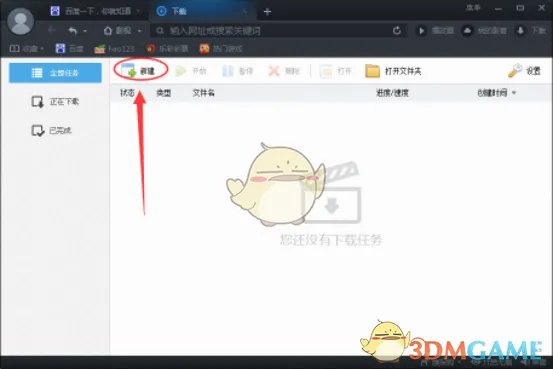Maximize the browser window
Screen dimensions: 553x369
[520, 8]
